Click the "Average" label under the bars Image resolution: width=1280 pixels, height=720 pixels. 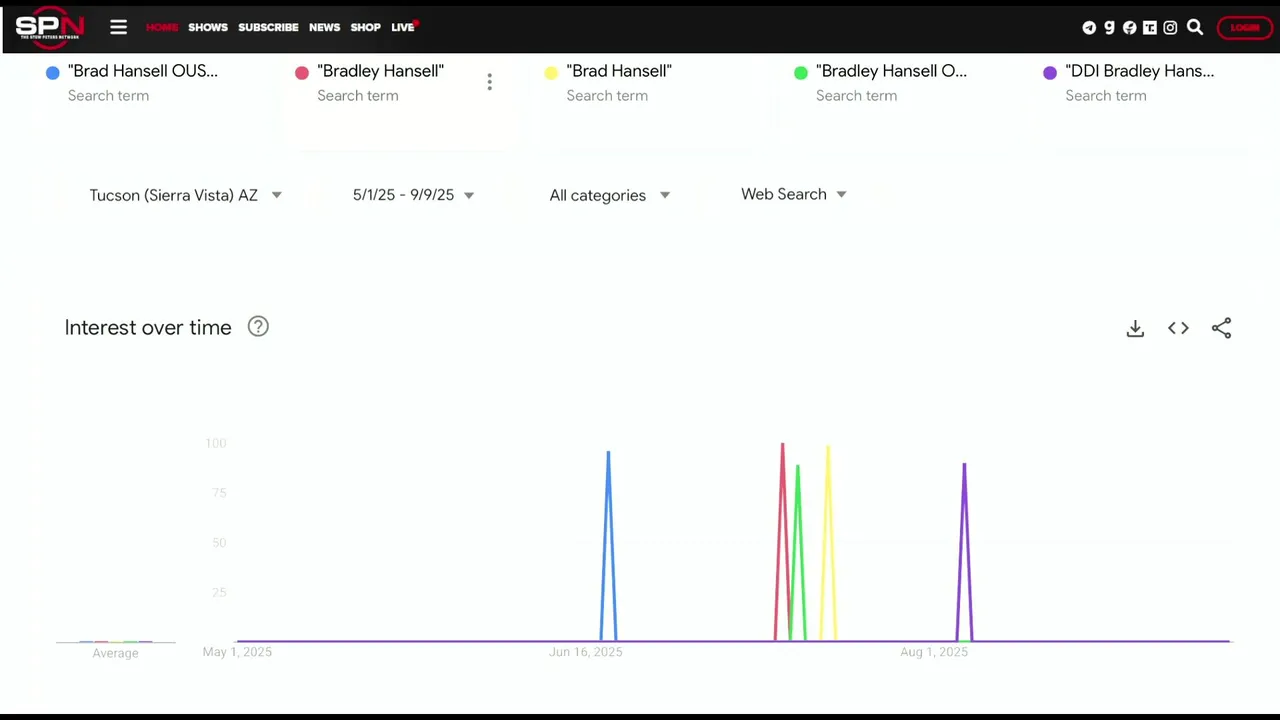pos(115,653)
